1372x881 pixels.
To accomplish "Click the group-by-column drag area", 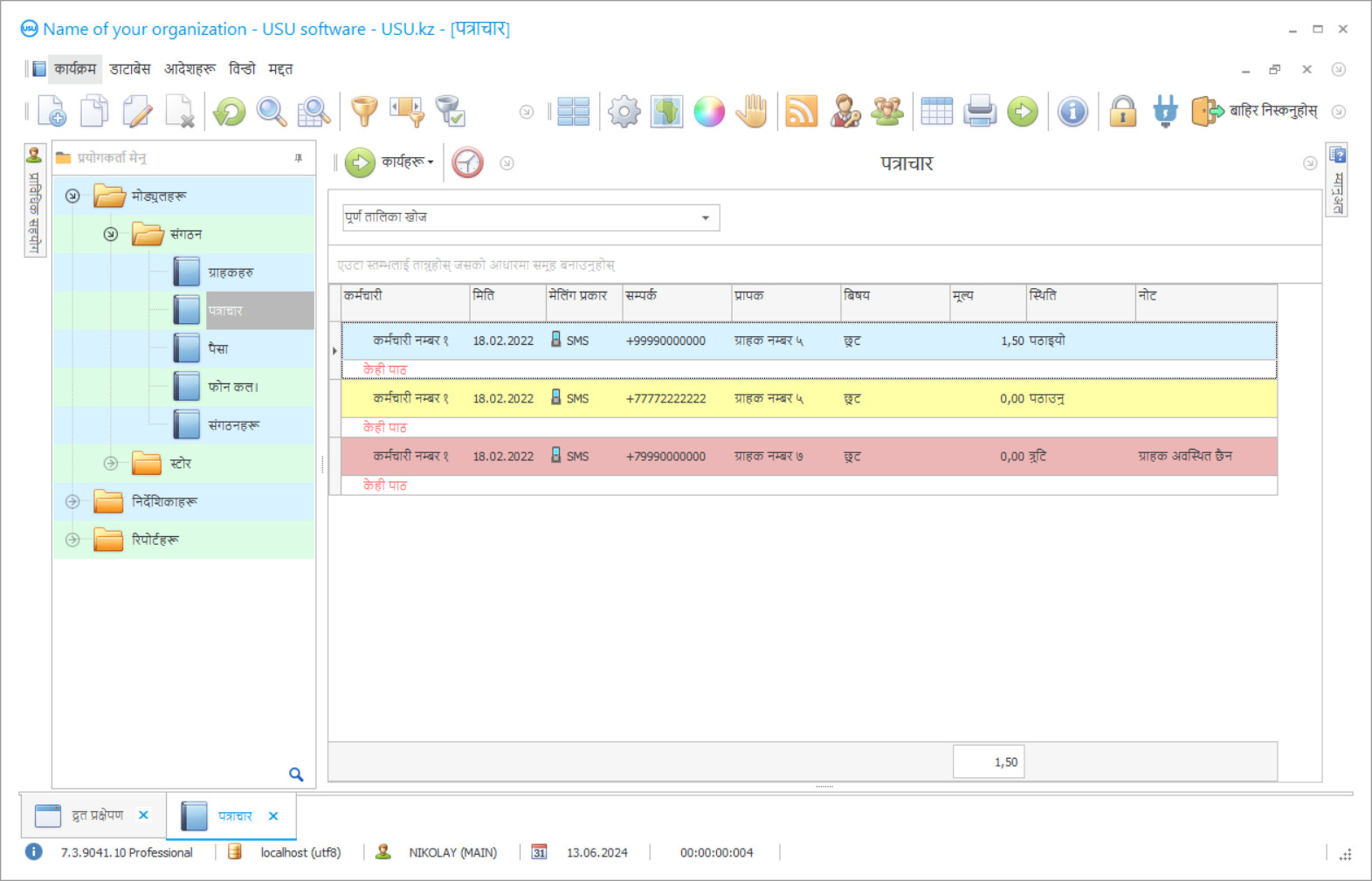I will (824, 265).
